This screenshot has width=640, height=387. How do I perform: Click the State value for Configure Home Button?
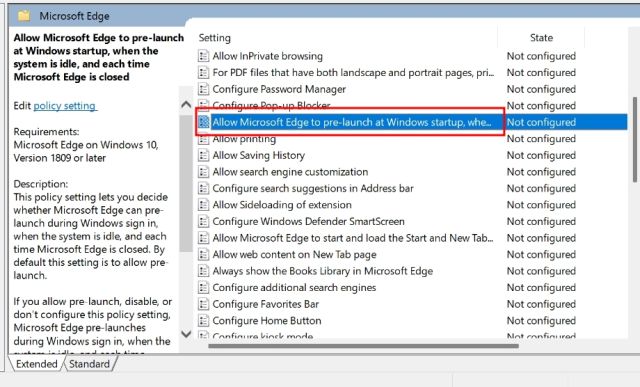[541, 320]
